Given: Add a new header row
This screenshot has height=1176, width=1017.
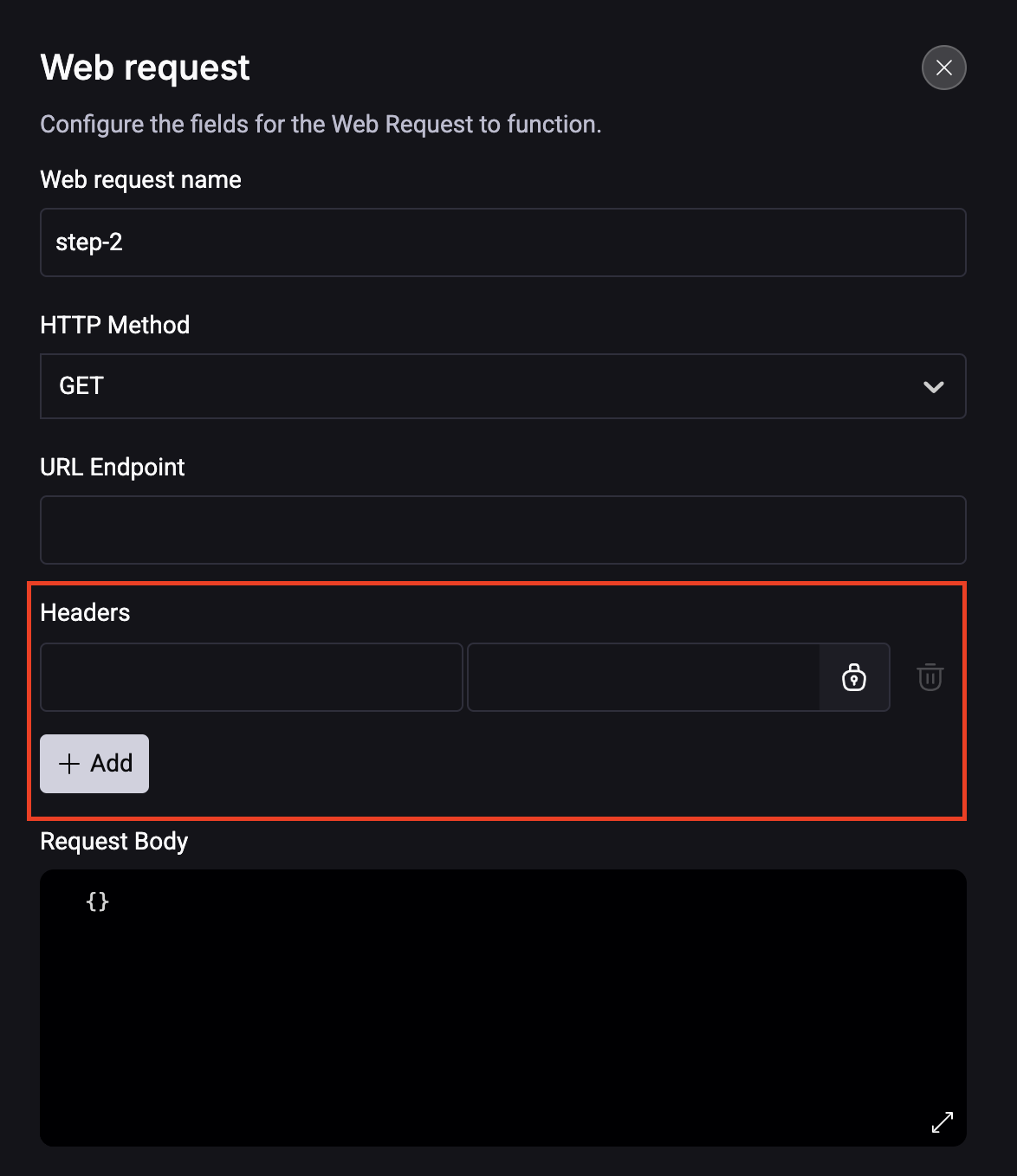Looking at the screenshot, I should pyautogui.click(x=94, y=764).
